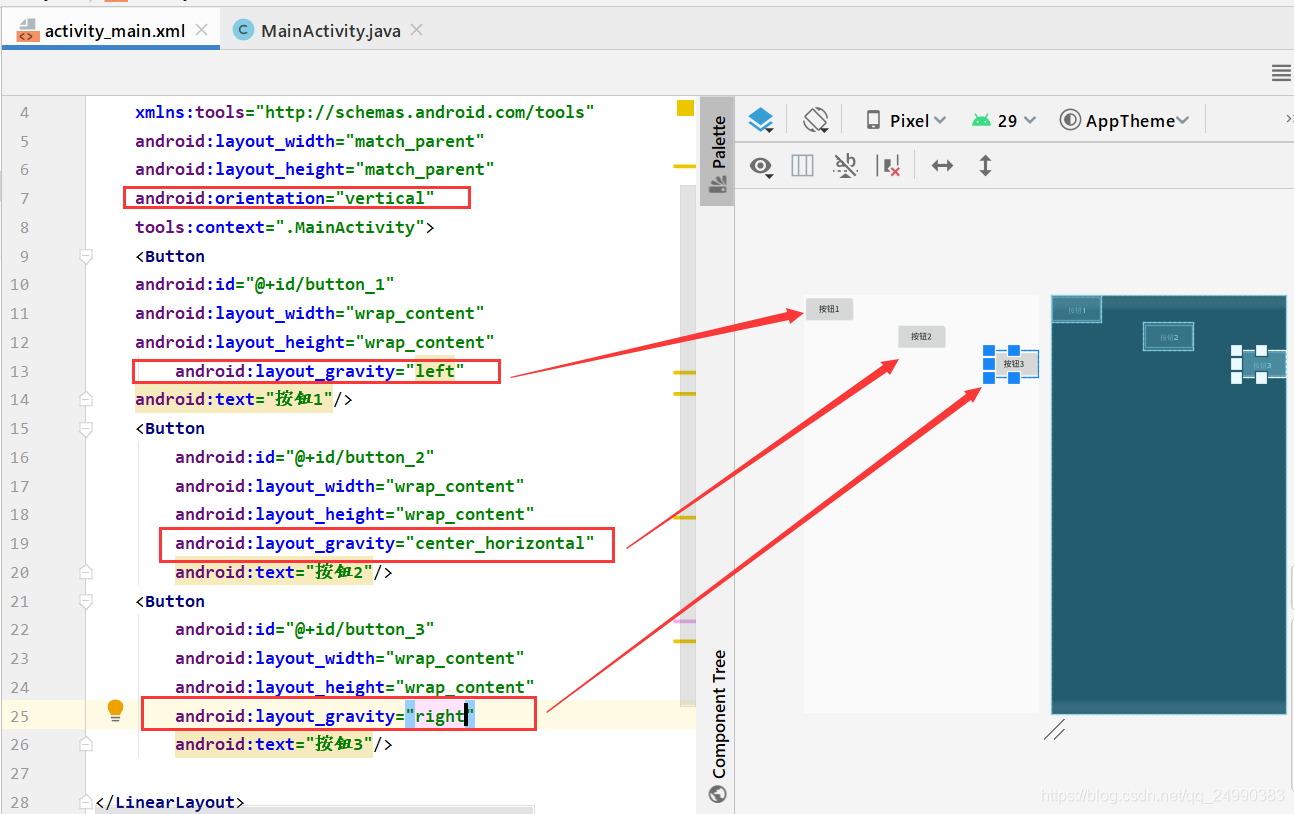
Task: Click the yellow lightbulb quick-fix icon
Action: 115,711
